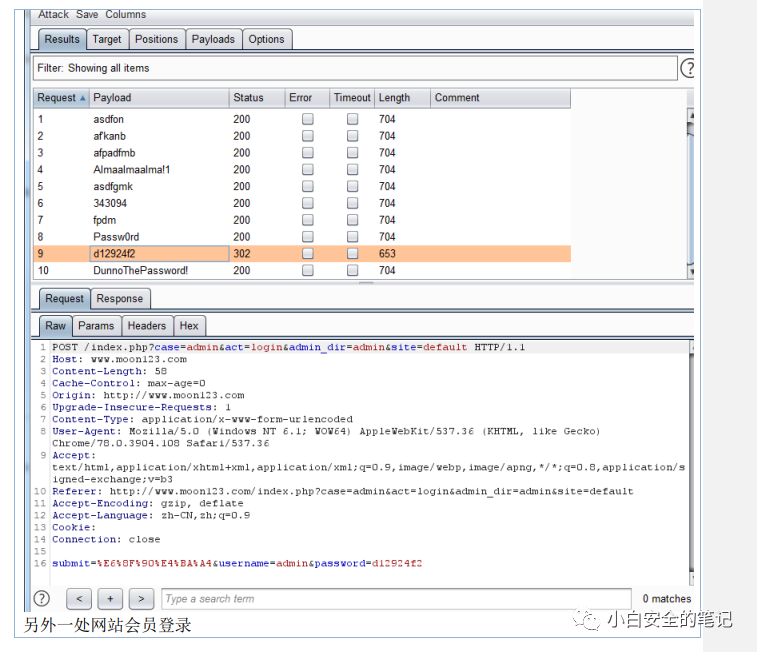This screenshot has width=757, height=652.
Task: Click the submit and password body line
Action: [x=237, y=563]
